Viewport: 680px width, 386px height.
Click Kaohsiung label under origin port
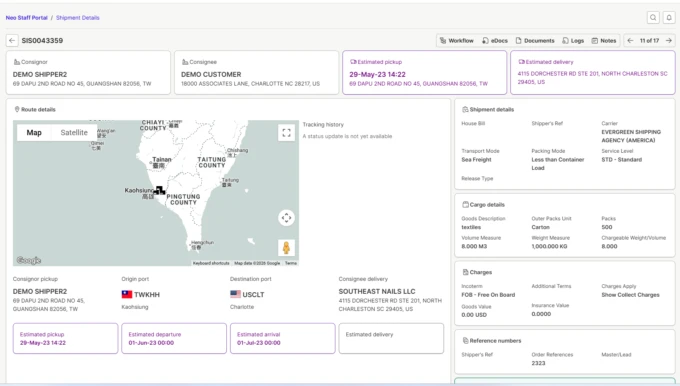click(134, 307)
